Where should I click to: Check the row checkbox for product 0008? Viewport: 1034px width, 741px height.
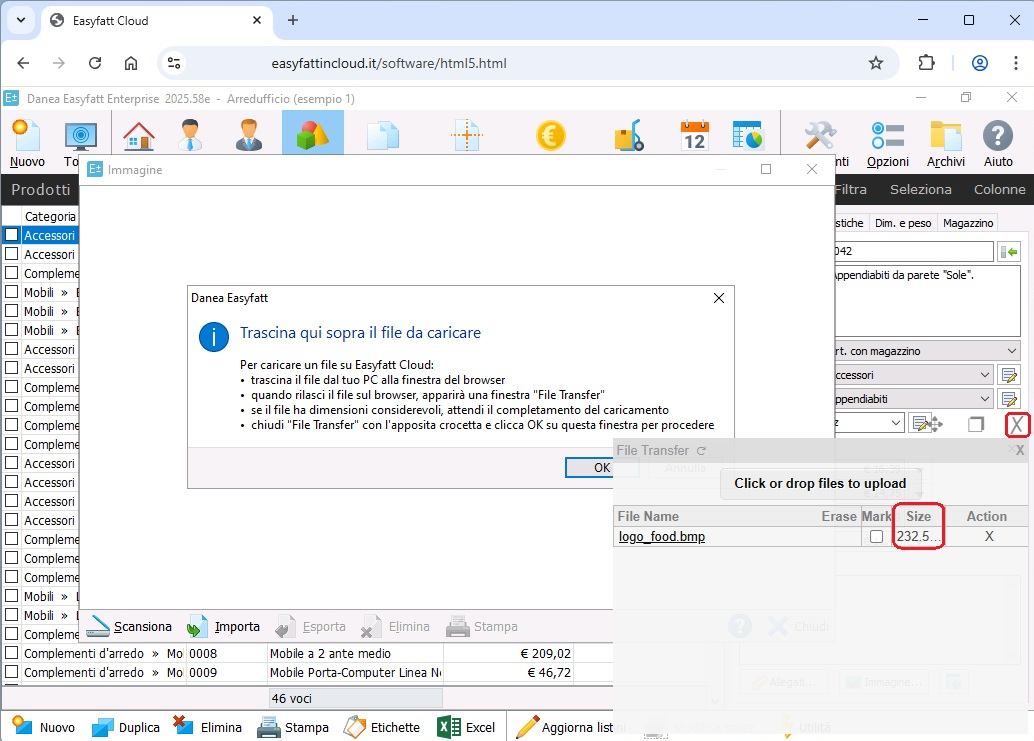pyautogui.click(x=12, y=653)
